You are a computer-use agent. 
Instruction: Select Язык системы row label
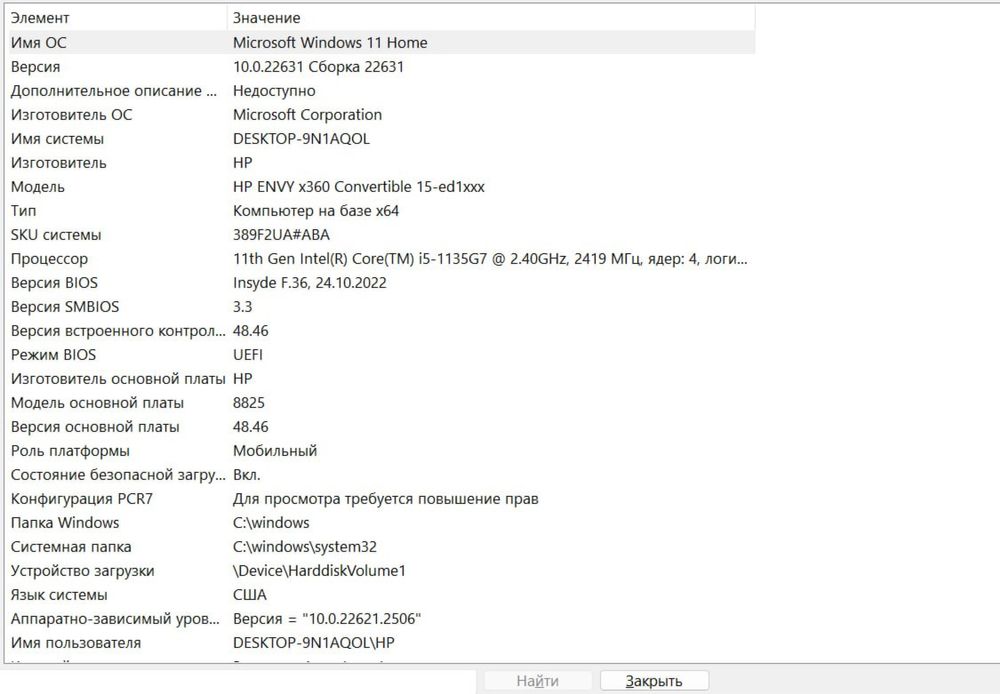[x=59, y=595]
